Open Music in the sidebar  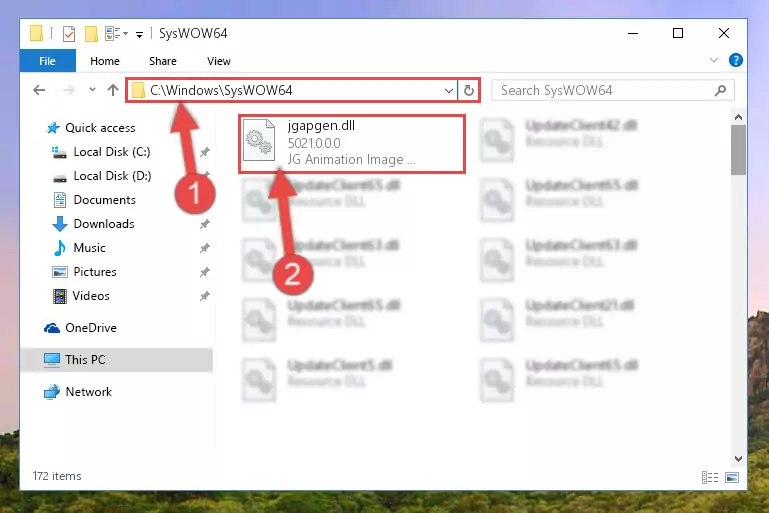(x=89, y=248)
